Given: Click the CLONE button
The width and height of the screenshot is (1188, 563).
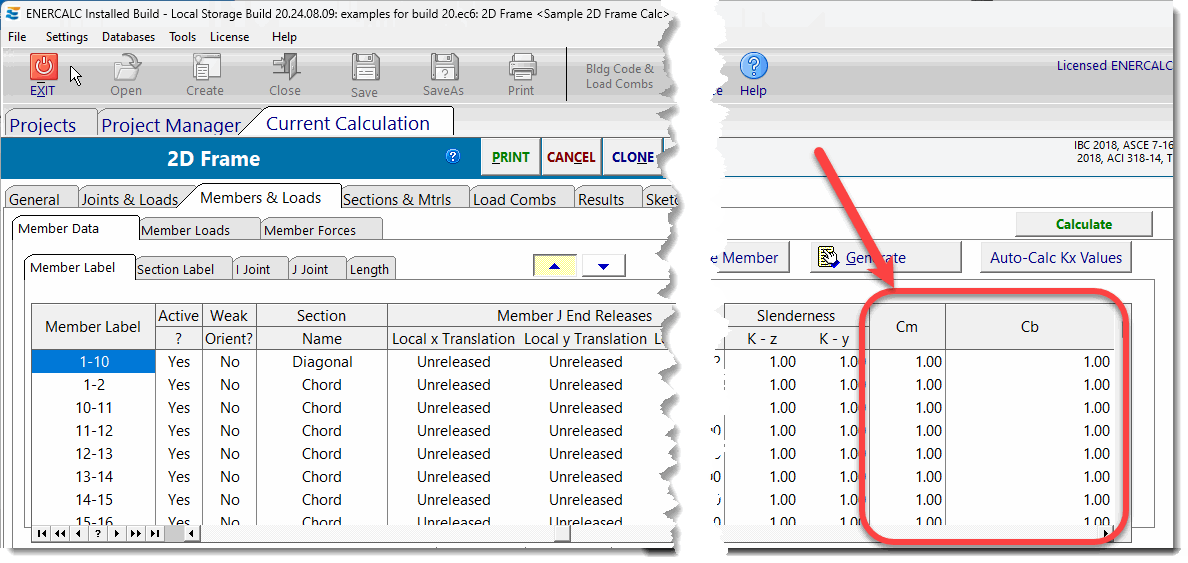Looking at the screenshot, I should pyautogui.click(x=633, y=157).
